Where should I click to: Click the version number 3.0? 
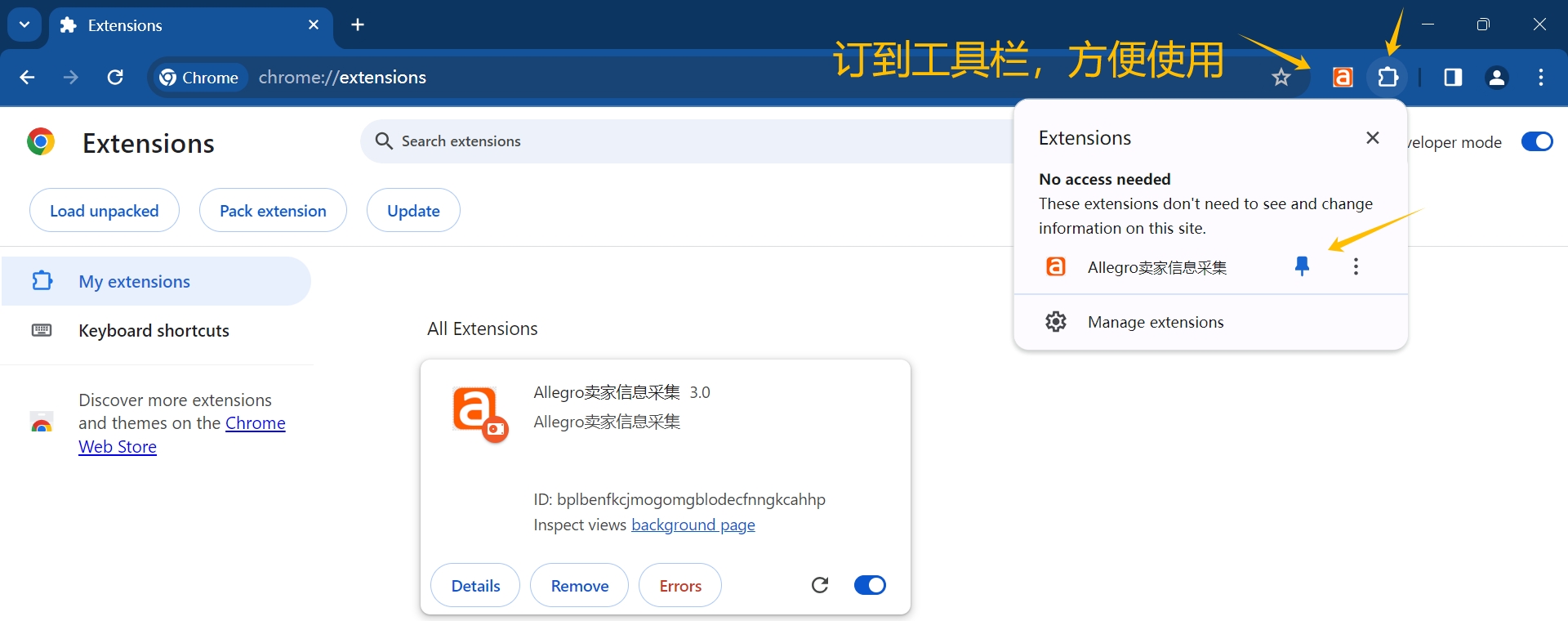point(700,392)
